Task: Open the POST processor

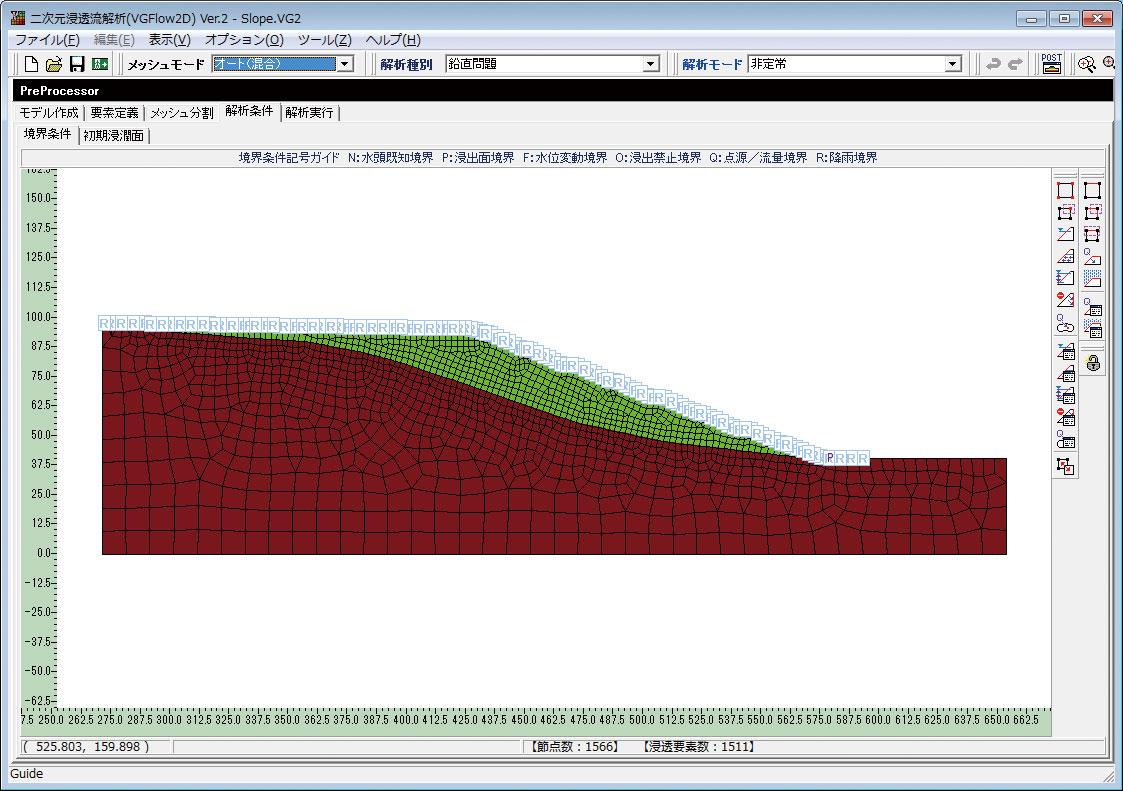Action: (x=1051, y=64)
